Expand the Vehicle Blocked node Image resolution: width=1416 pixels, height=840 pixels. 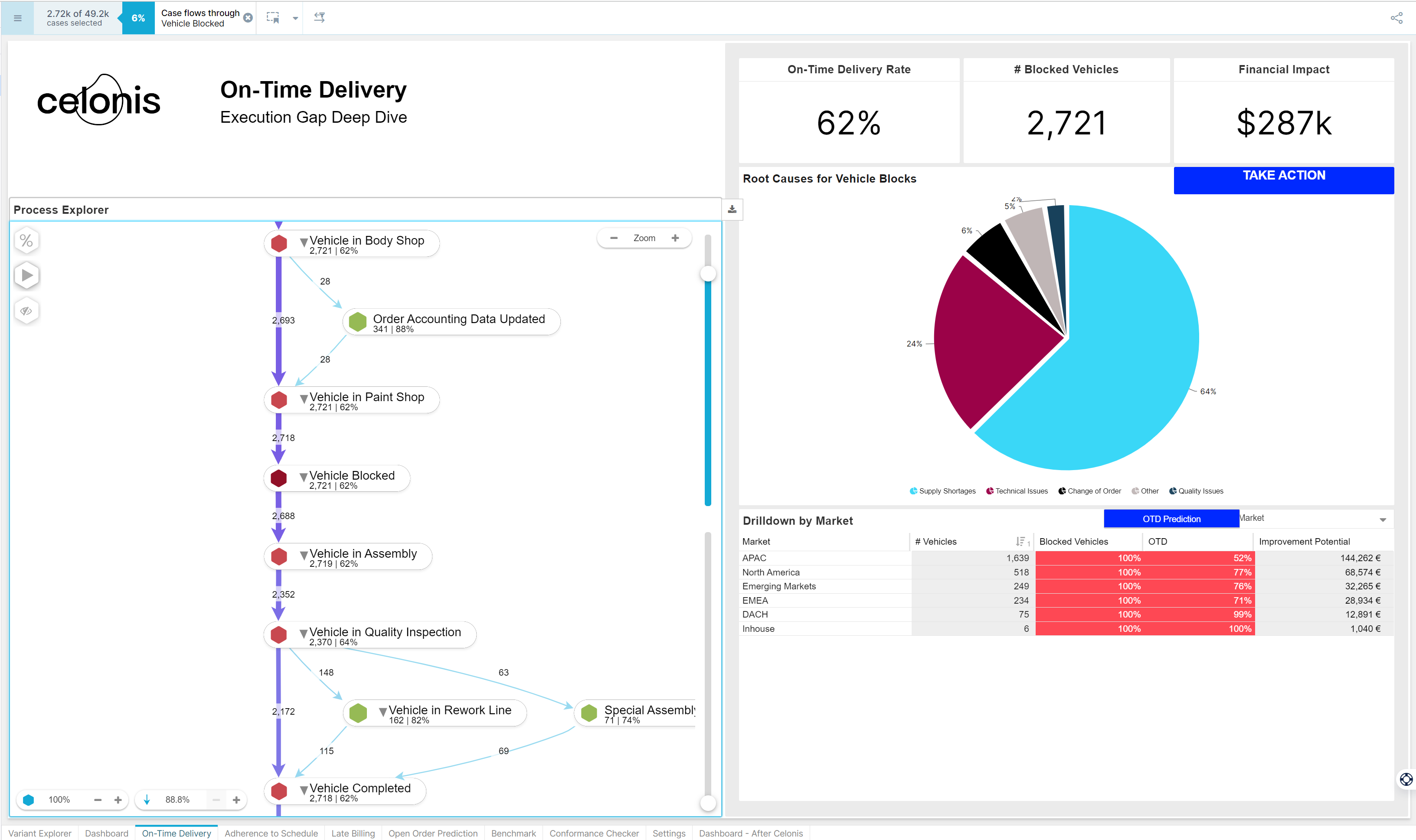point(304,477)
